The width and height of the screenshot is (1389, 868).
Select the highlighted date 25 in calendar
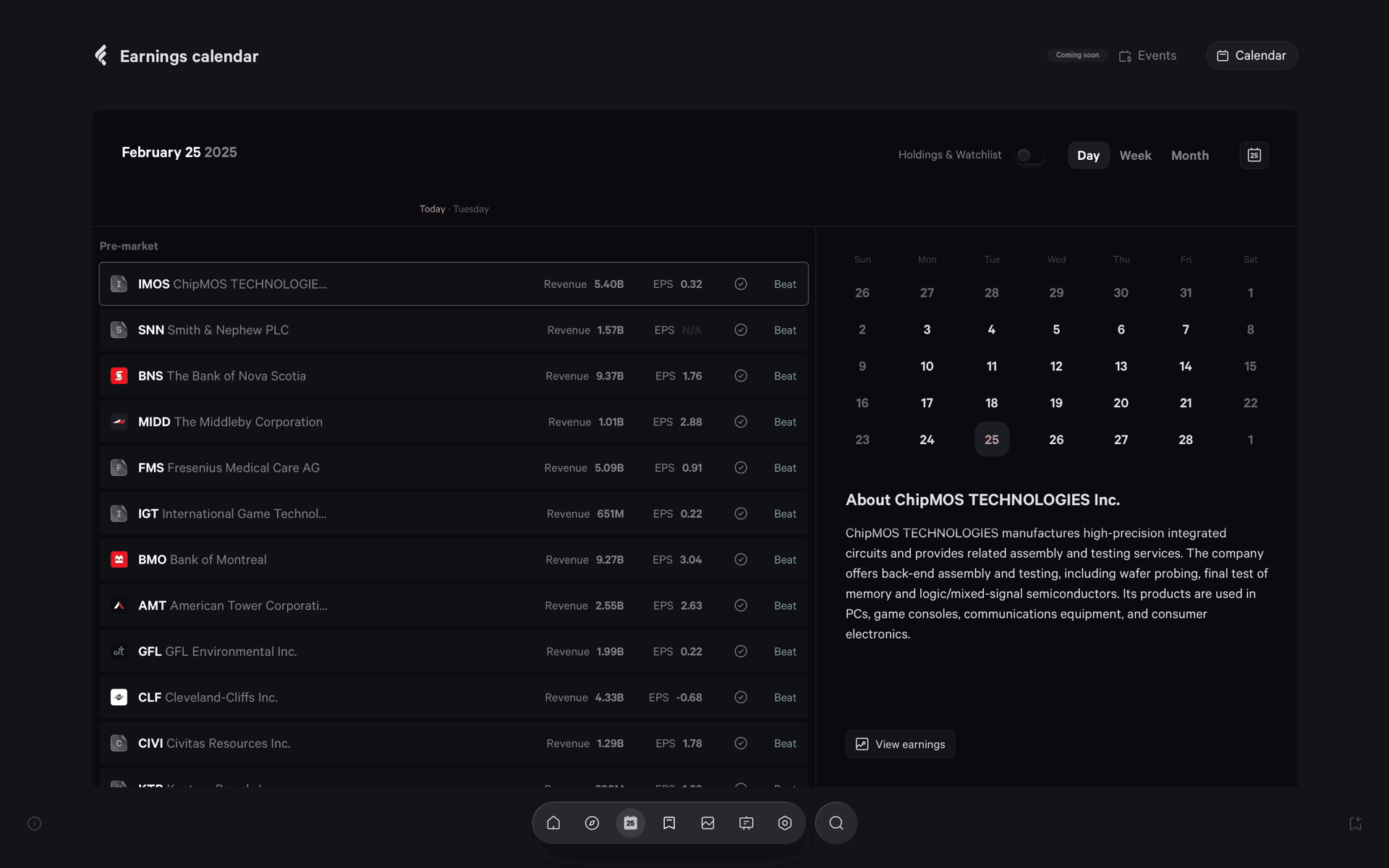992,440
